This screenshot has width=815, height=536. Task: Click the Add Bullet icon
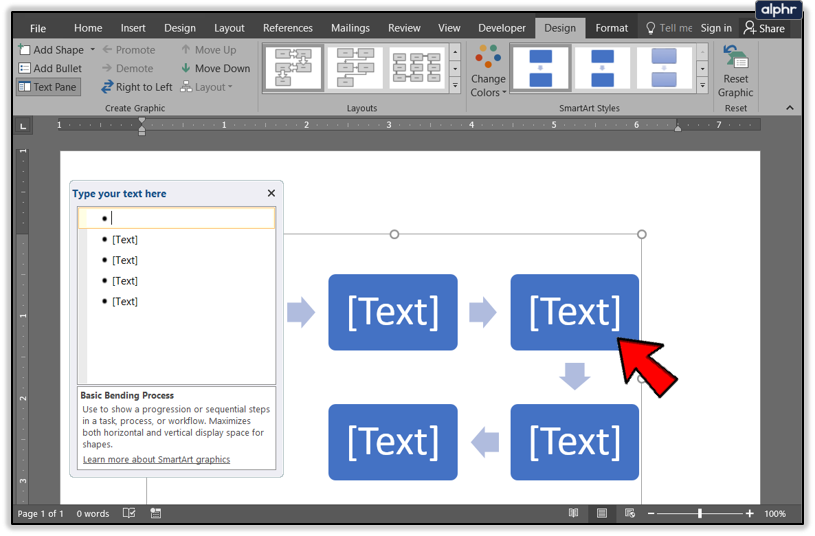click(x=25, y=68)
